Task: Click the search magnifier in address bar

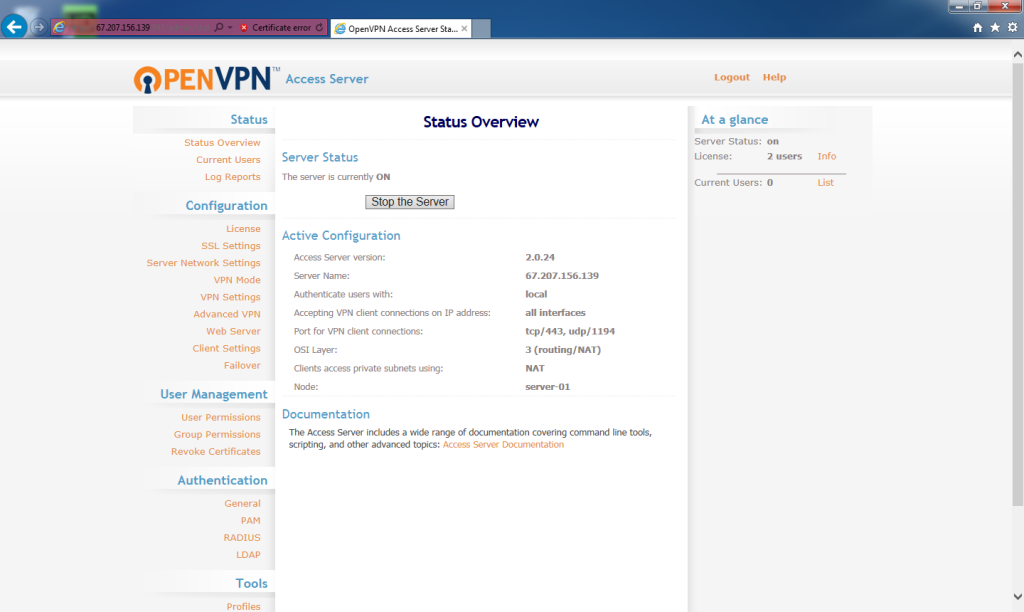Action: (219, 27)
